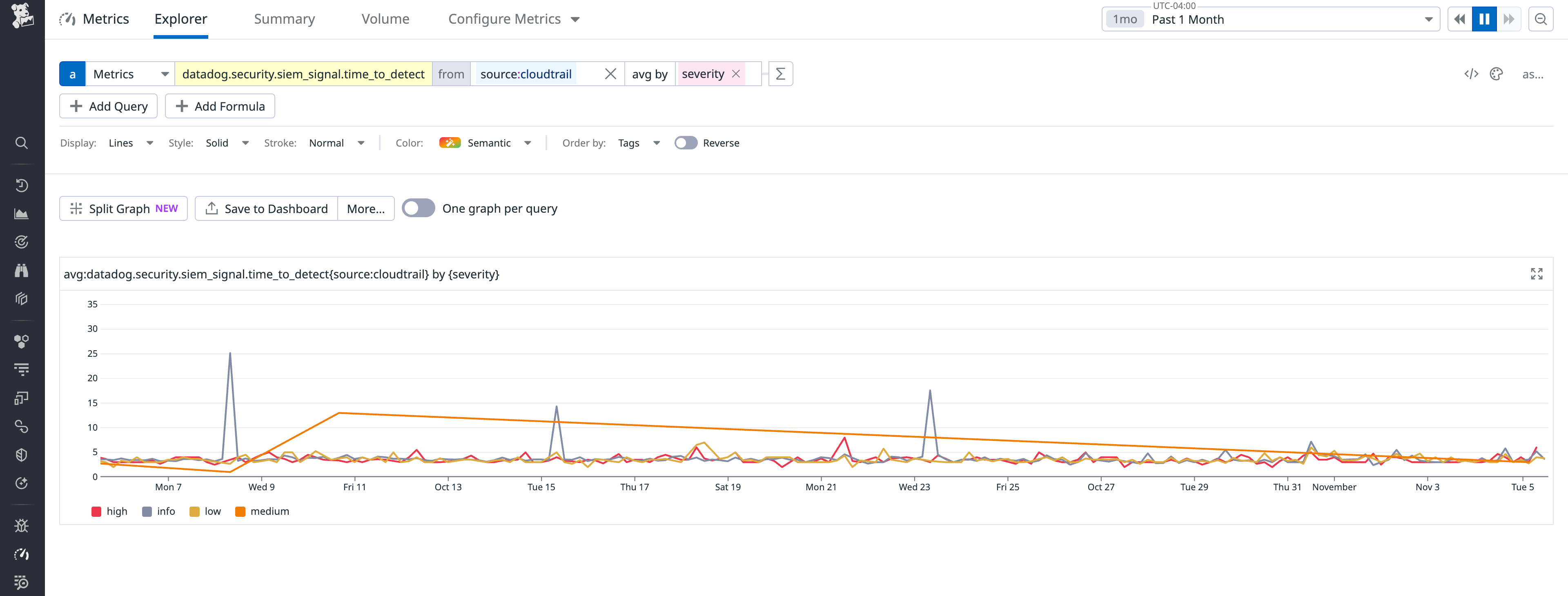The image size is (1568, 596).
Task: Open the search icon in the sidebar
Action: (21, 142)
